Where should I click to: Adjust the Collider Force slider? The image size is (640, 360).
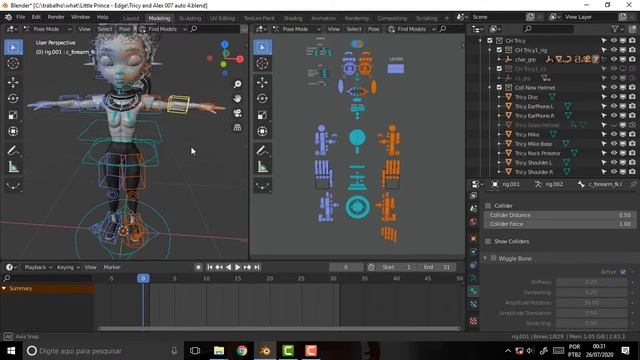[560, 224]
